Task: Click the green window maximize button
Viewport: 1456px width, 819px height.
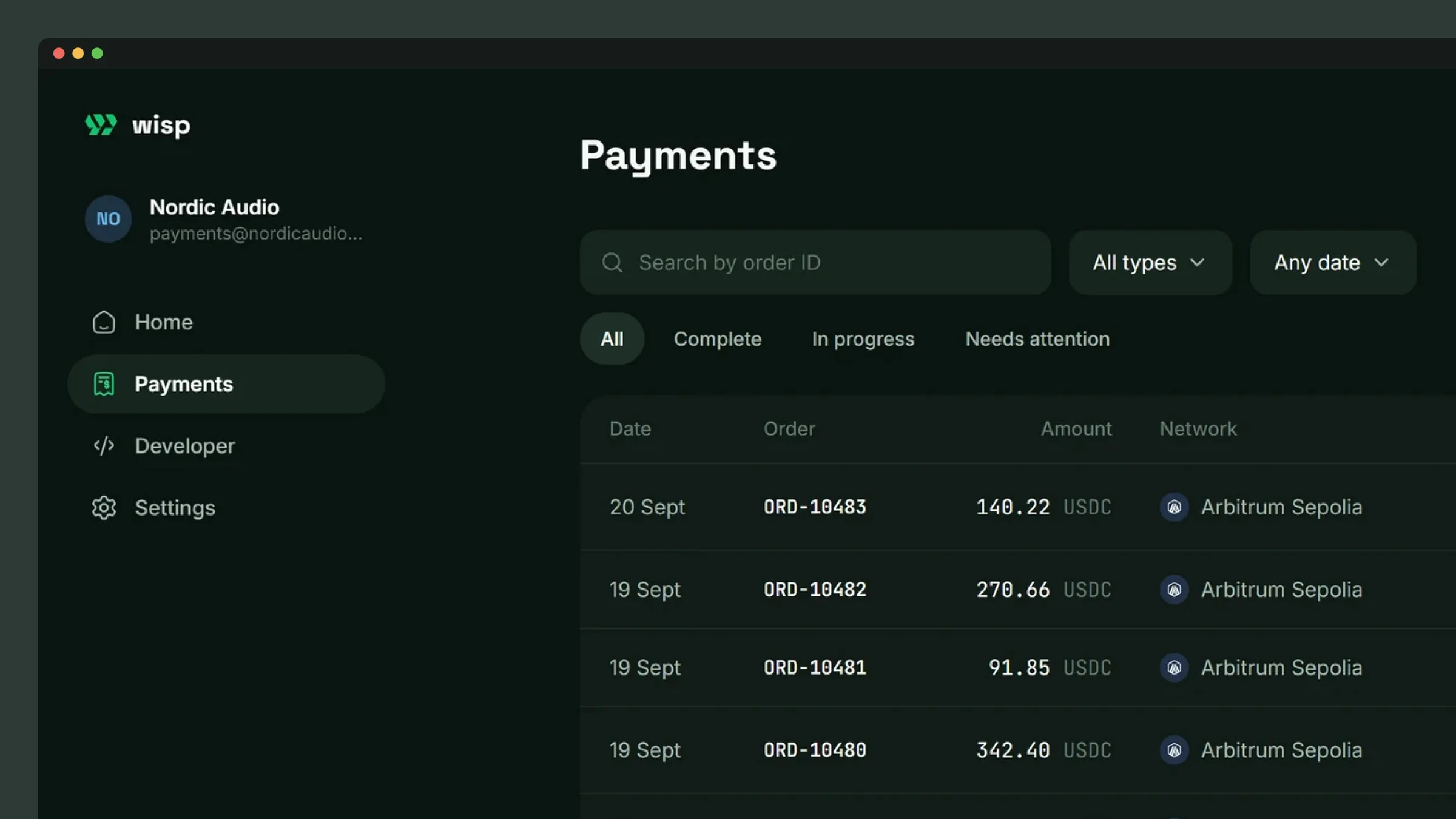Action: [97, 53]
